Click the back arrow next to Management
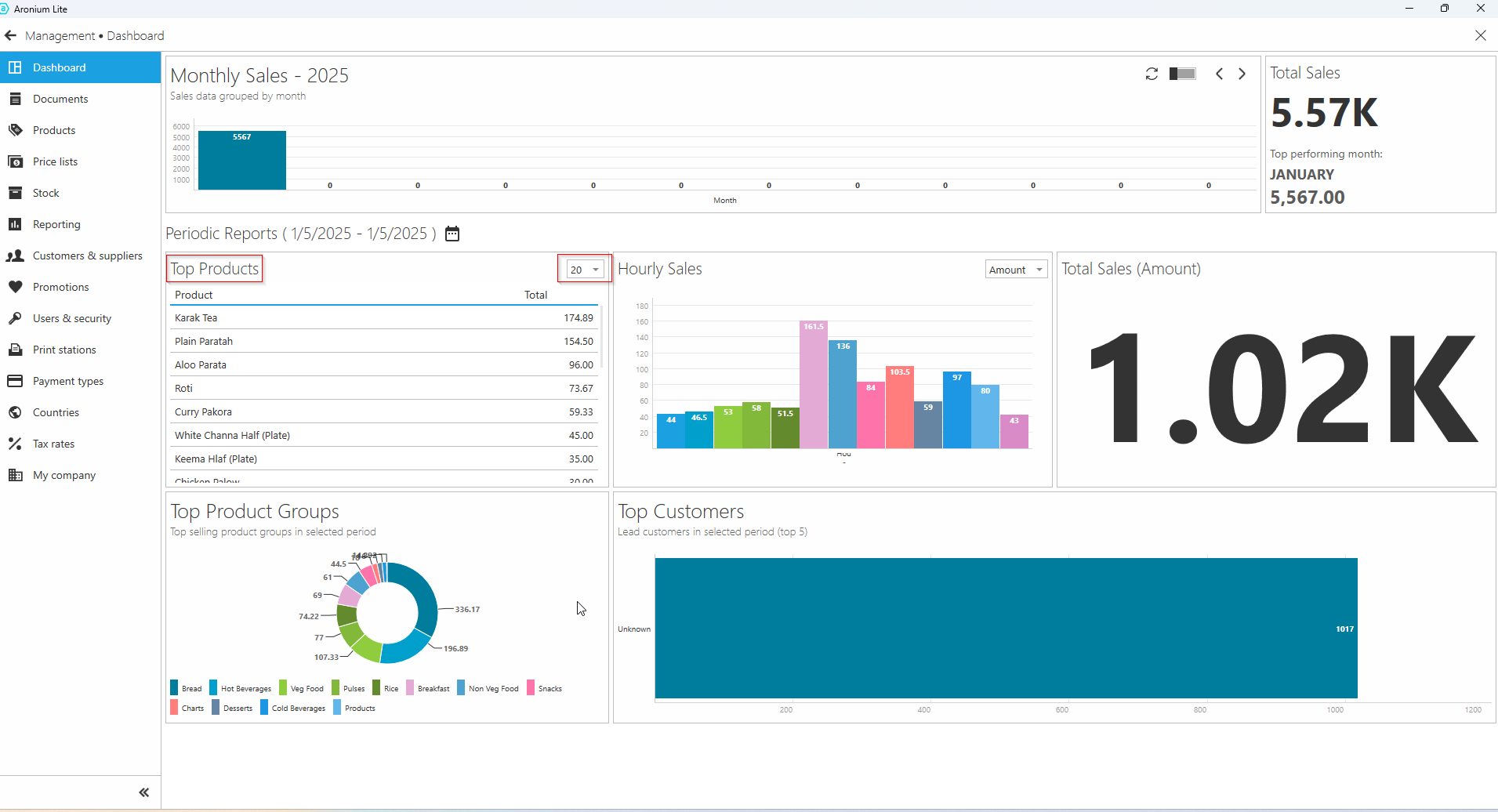This screenshot has height=812, width=1498. (x=10, y=35)
